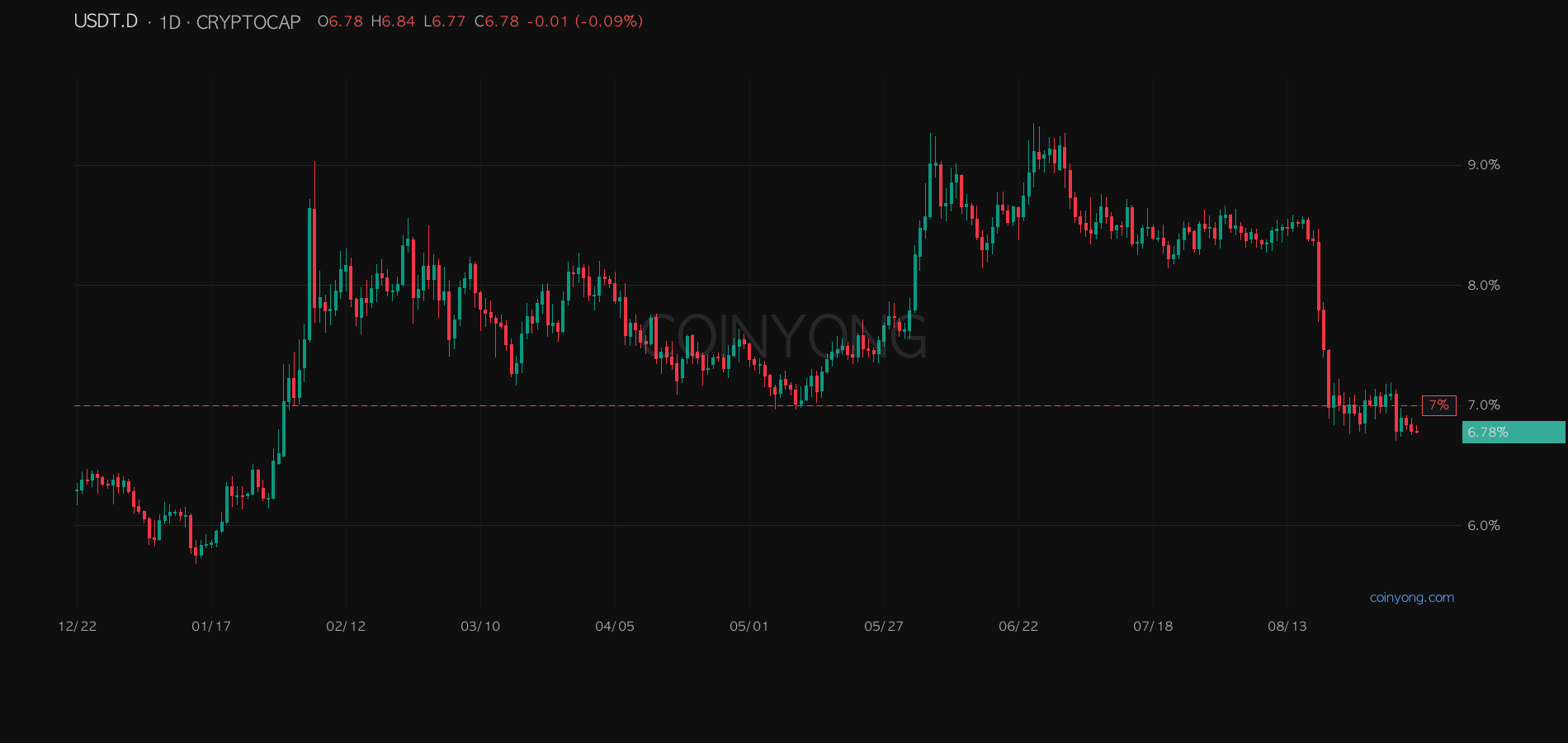This screenshot has width=1568, height=743.
Task: Click the 05/27 date axis label
Action: [884, 627]
